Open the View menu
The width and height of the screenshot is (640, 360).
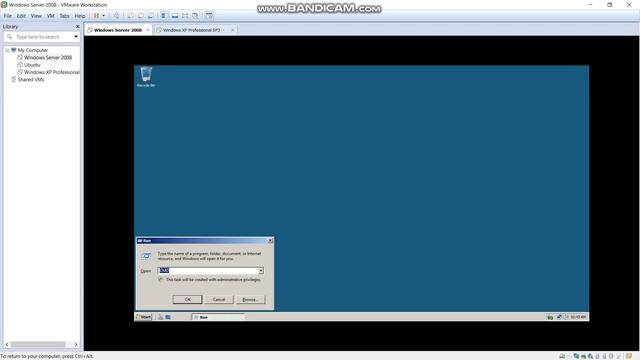click(x=36, y=16)
